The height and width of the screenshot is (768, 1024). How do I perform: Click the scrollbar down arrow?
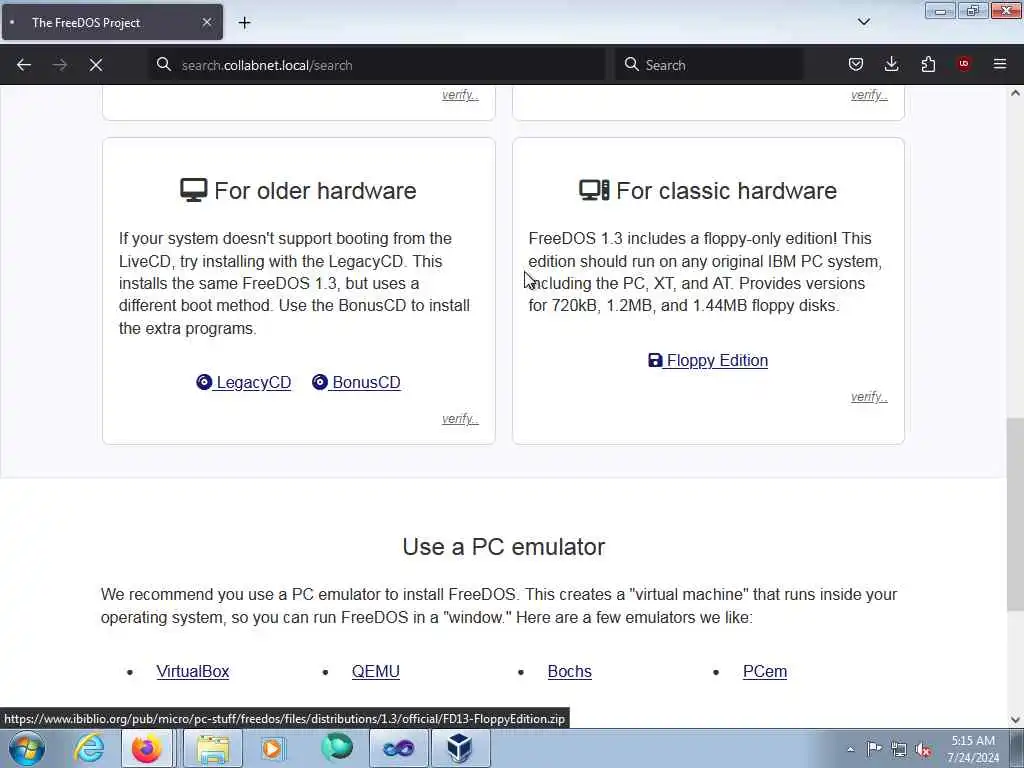pos(1015,720)
